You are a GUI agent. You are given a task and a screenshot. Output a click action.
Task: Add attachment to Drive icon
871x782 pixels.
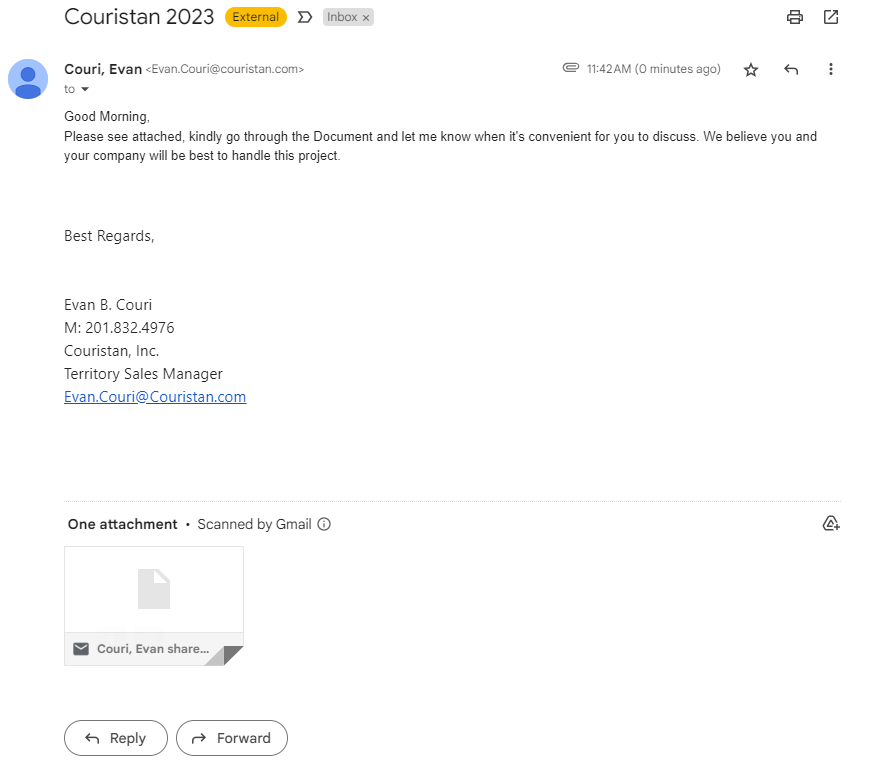[830, 523]
